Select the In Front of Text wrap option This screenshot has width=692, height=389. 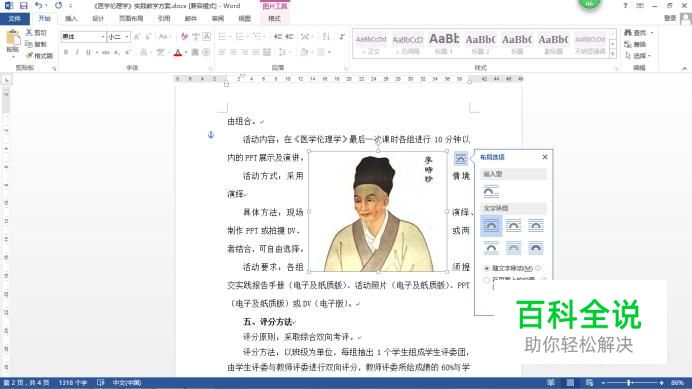[x=536, y=248]
